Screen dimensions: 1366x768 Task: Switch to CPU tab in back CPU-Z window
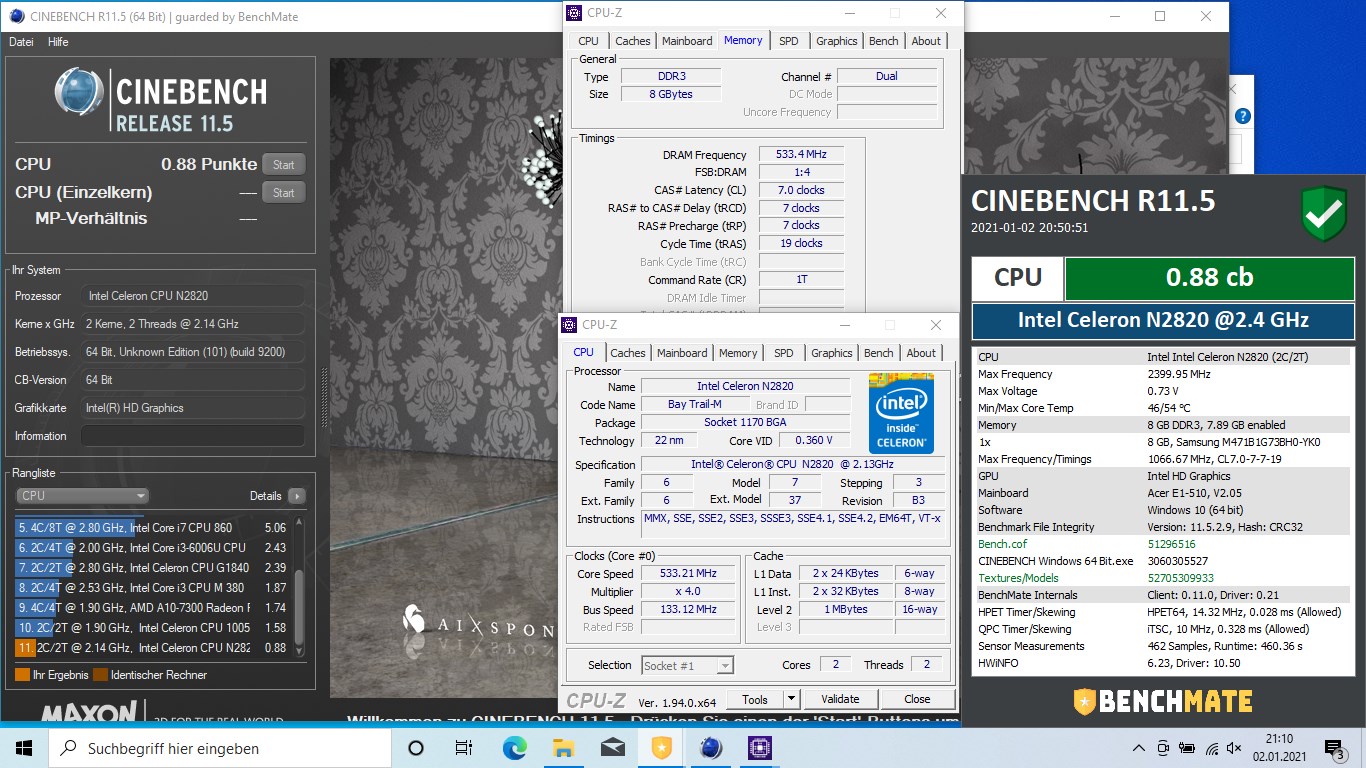pos(589,41)
